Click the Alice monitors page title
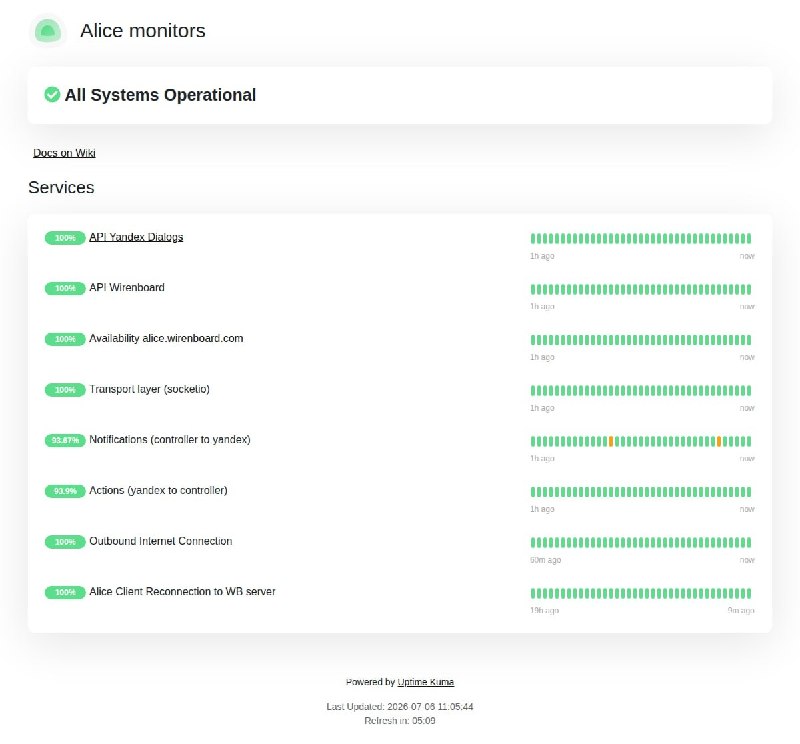The height and width of the screenshot is (744, 800). tap(143, 31)
